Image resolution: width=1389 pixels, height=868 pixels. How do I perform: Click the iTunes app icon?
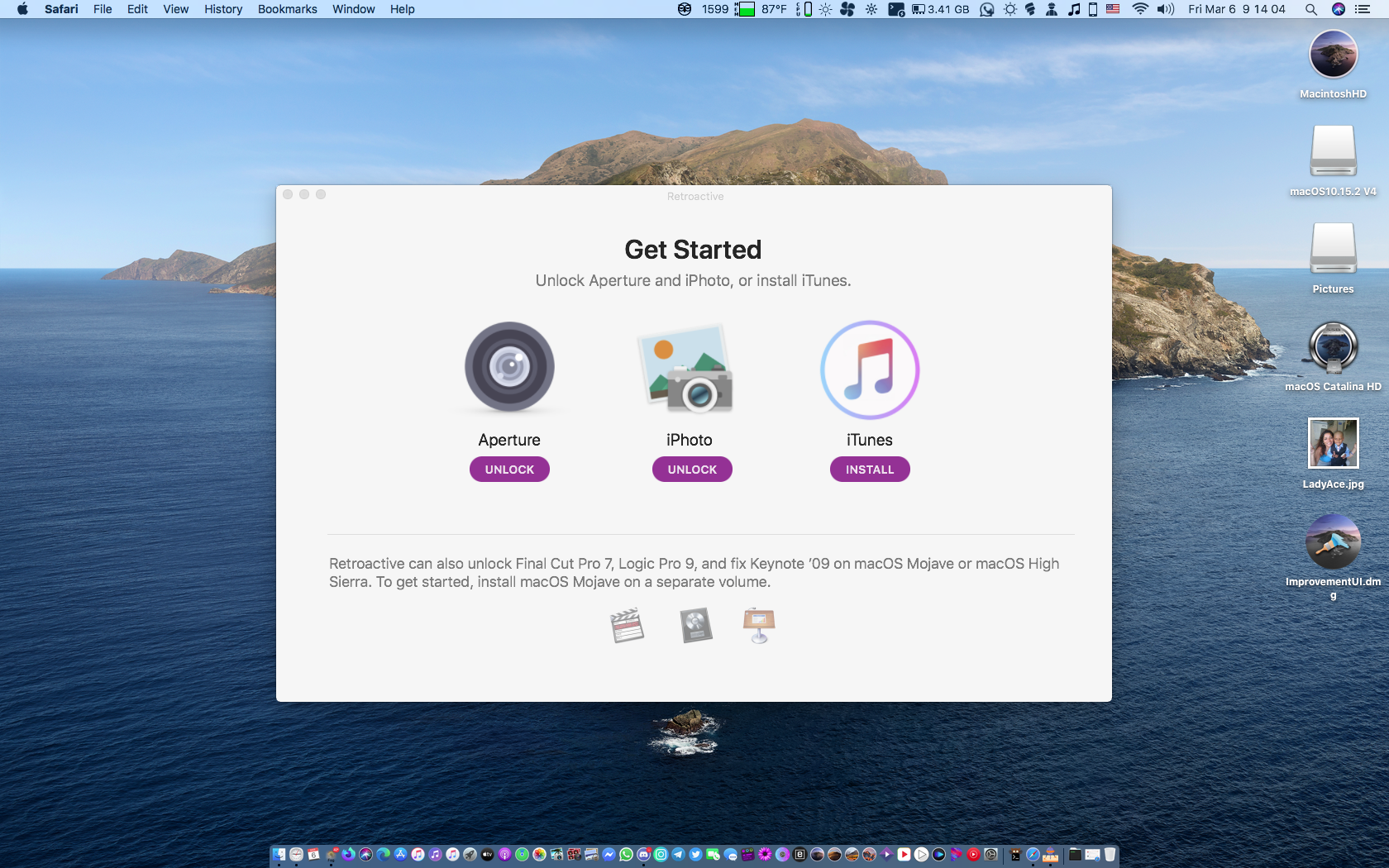(x=870, y=370)
